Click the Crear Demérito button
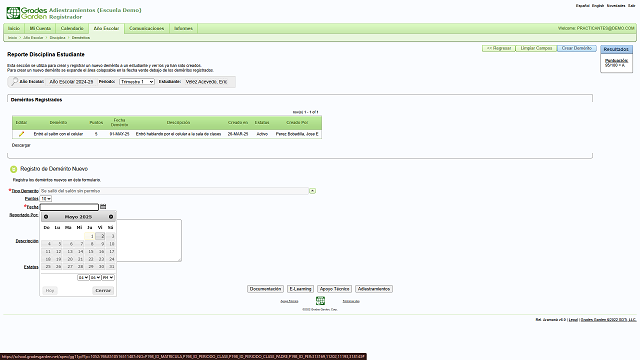This screenshot has height=360, width=640. (x=577, y=48)
